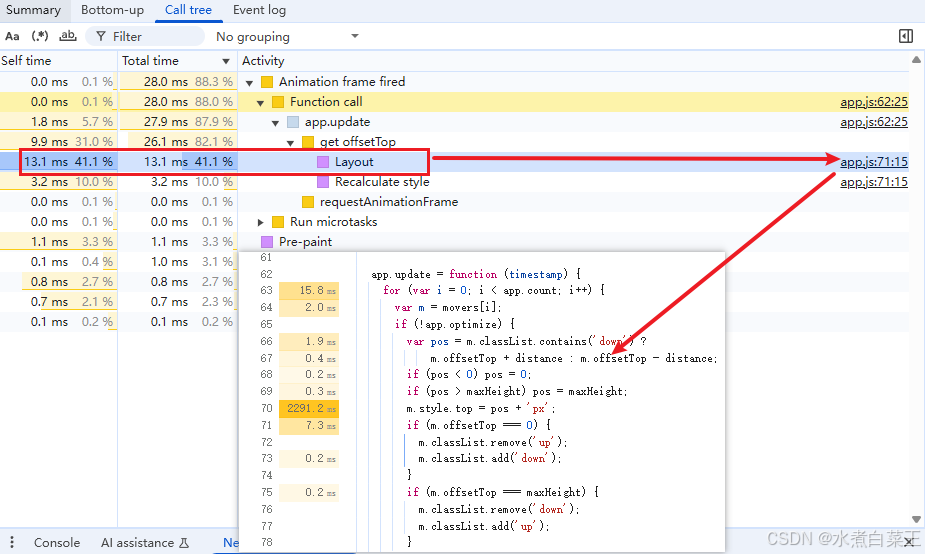Viewport: 925px width, 554px height.
Task: Open app.js:71:15 link on Recalculate style row
Action: pos(874,182)
